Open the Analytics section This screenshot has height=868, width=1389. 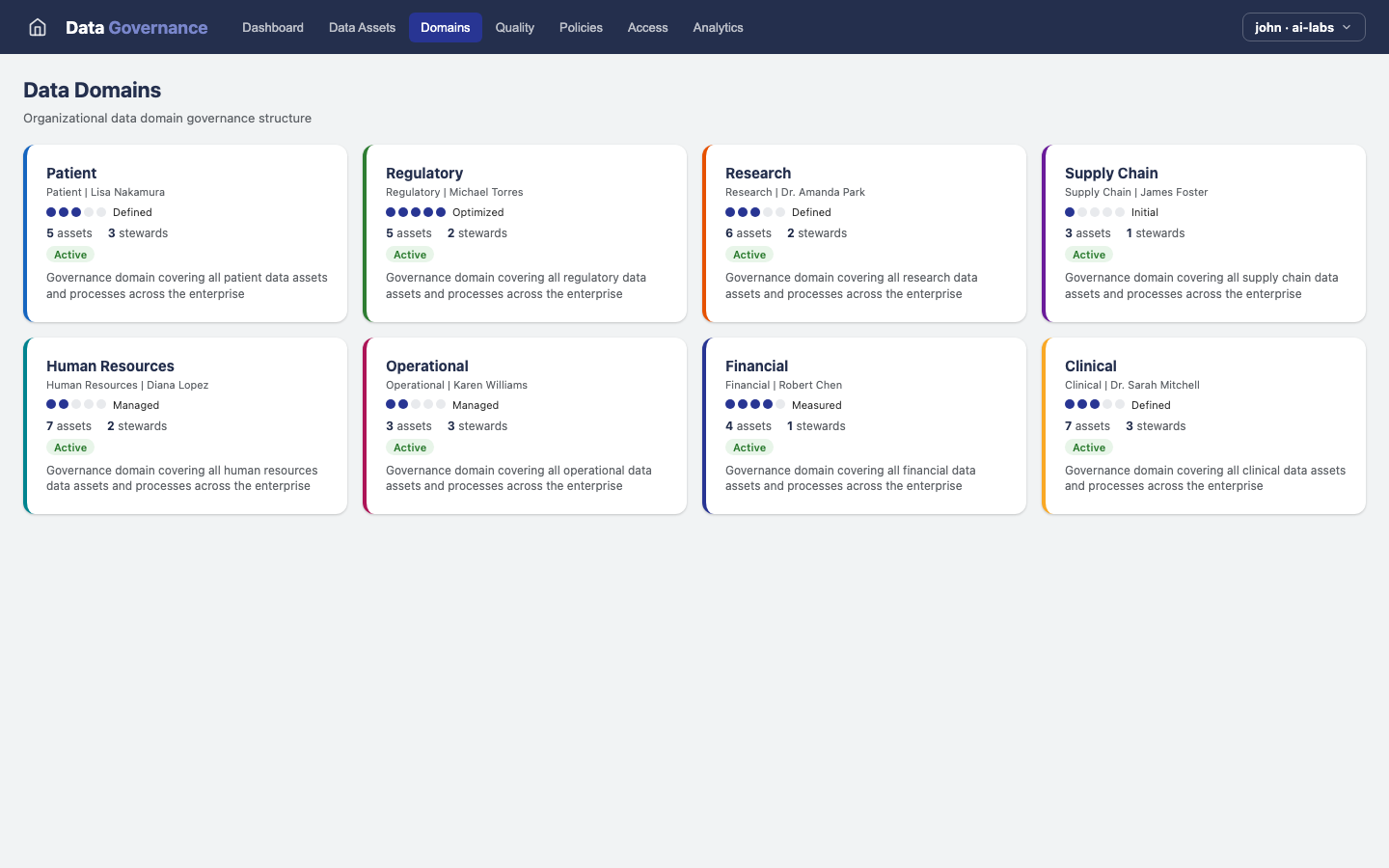pos(718,27)
